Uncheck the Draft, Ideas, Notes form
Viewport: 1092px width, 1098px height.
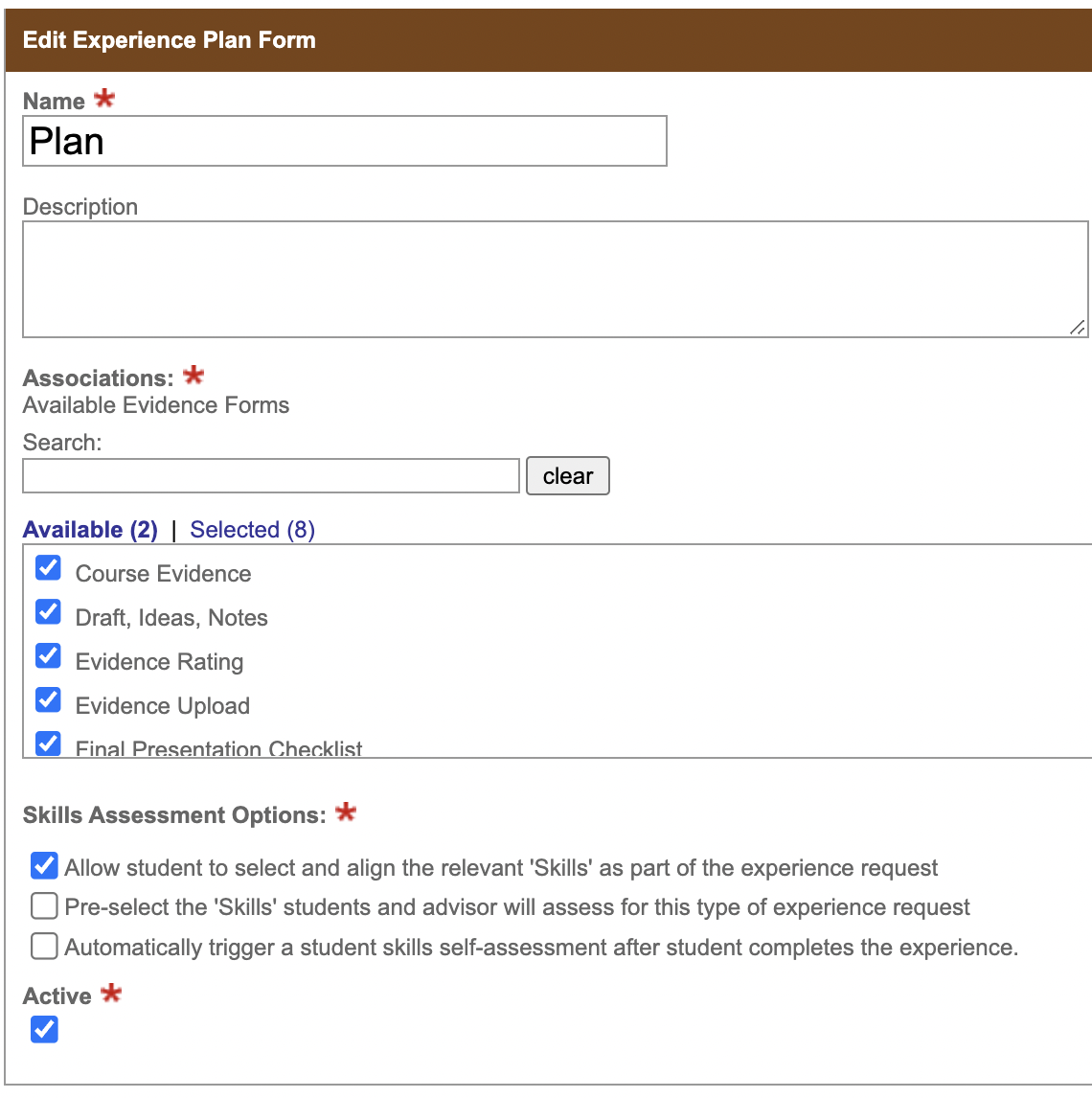(x=48, y=612)
